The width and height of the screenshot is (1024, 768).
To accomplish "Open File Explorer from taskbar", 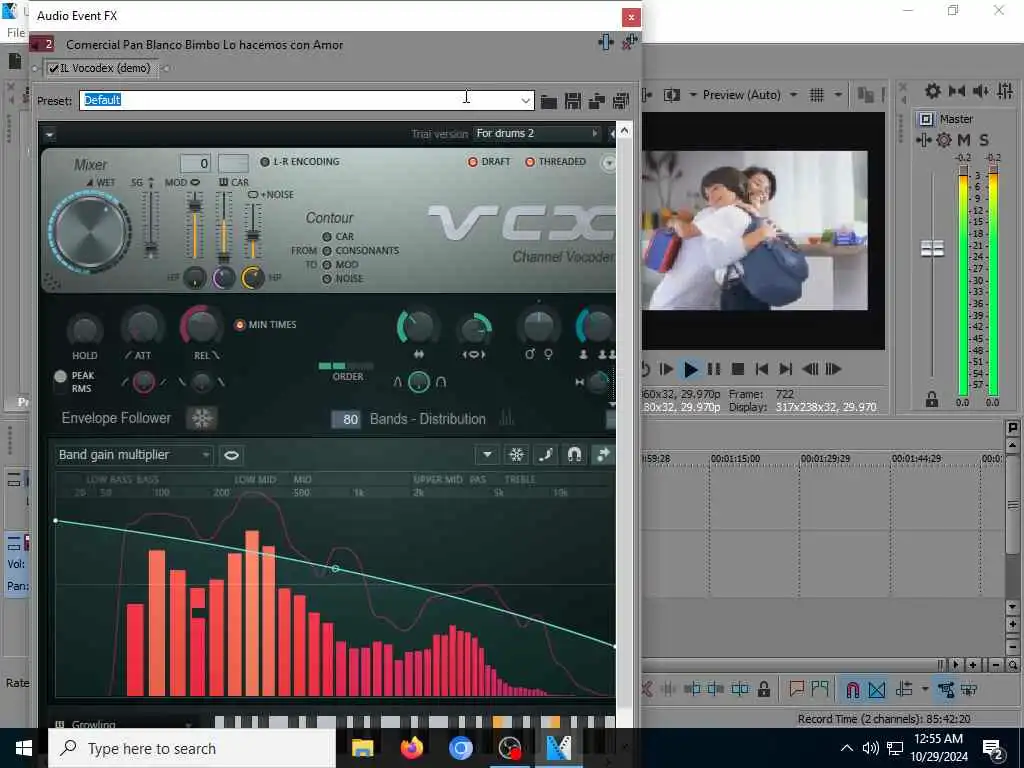I will [362, 748].
